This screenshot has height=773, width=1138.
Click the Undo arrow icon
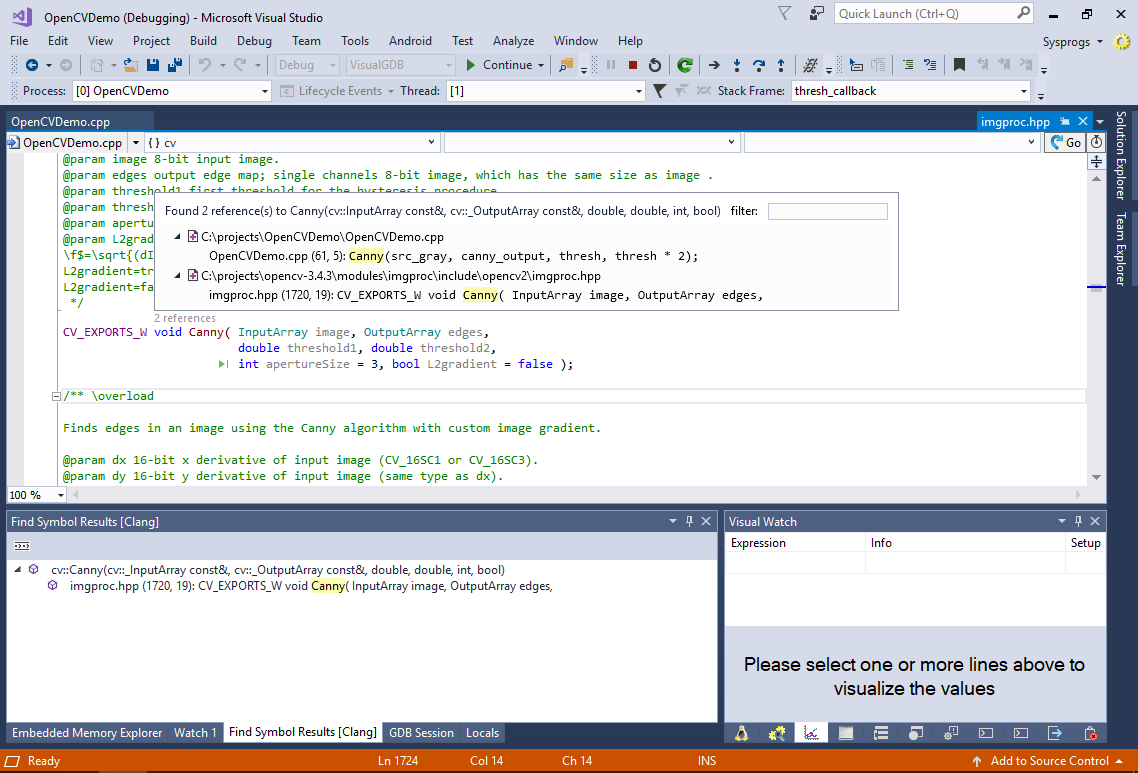coord(205,65)
